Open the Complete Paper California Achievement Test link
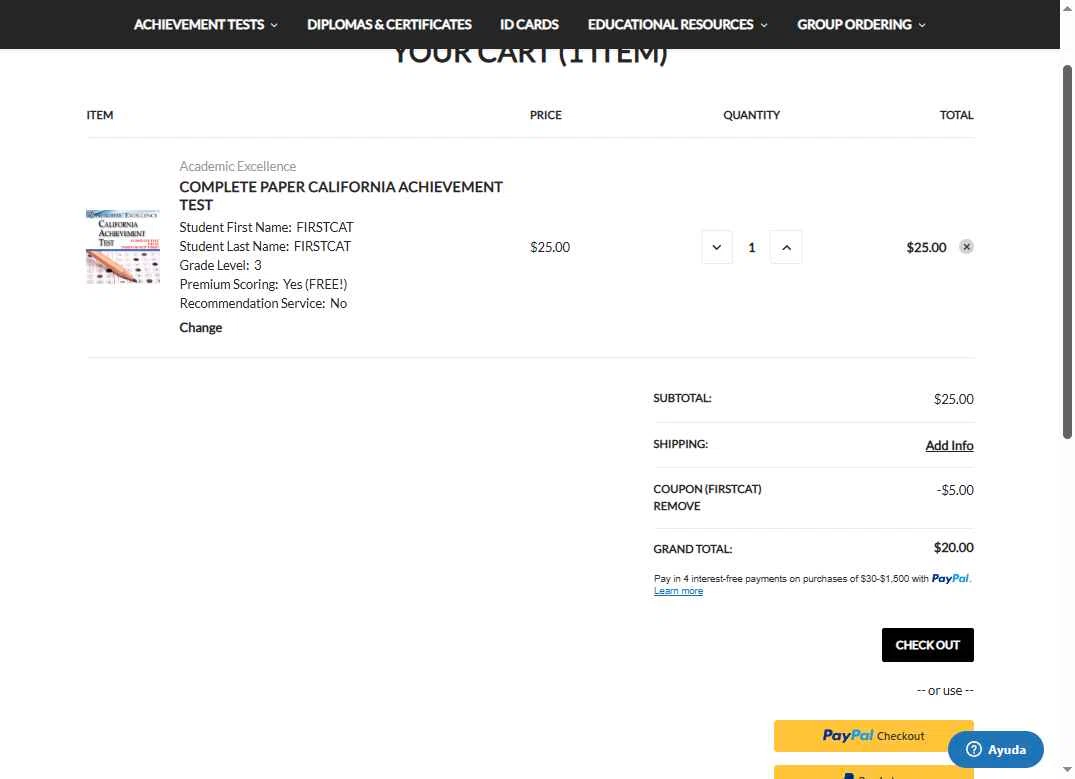1075x779 pixels. (341, 195)
